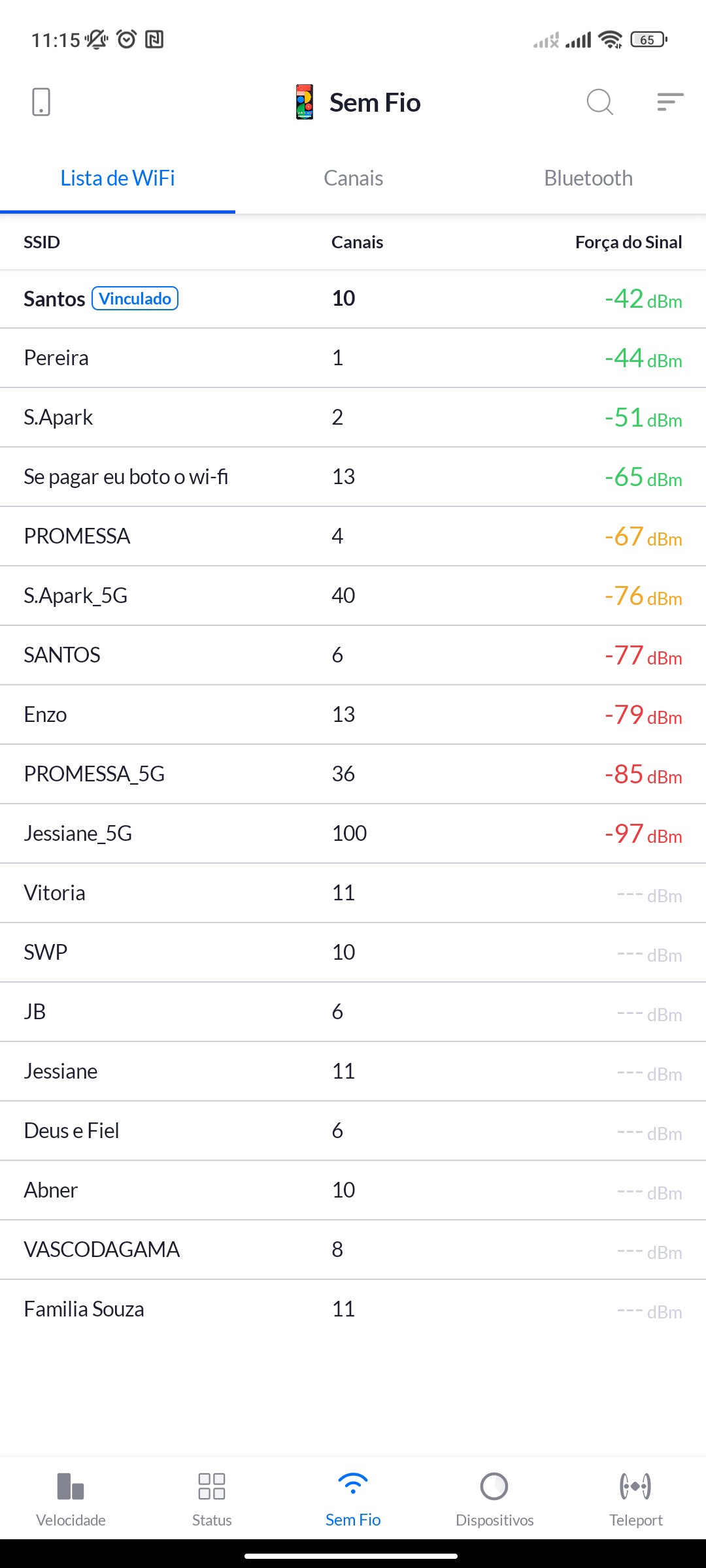Switch to the Canais tab
Viewport: 706px width, 1568px height.
[x=353, y=178]
